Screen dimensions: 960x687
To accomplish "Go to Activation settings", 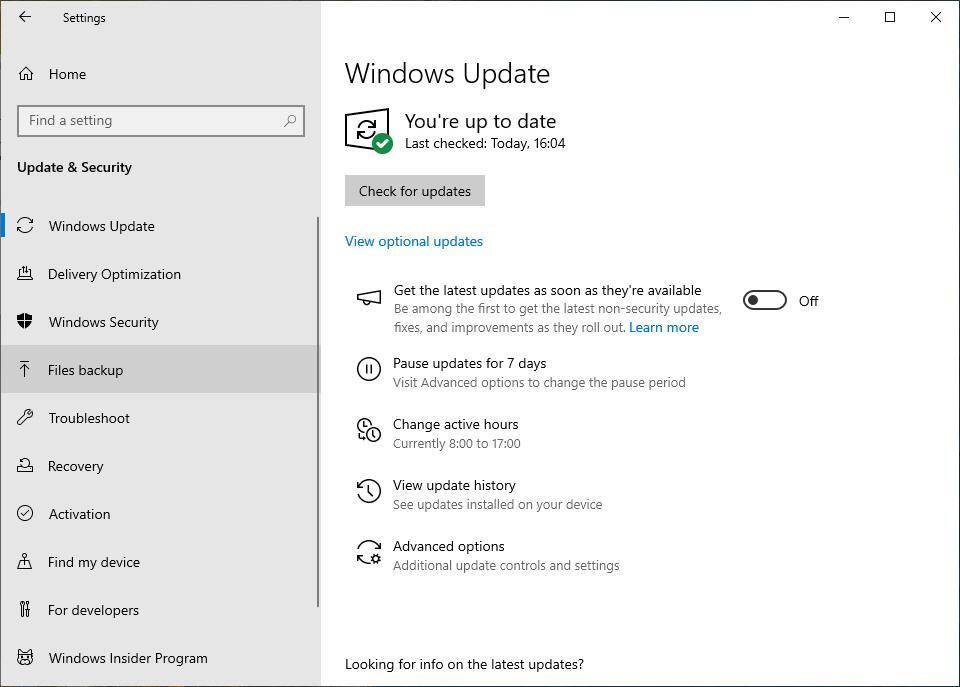I will click(x=159, y=514).
